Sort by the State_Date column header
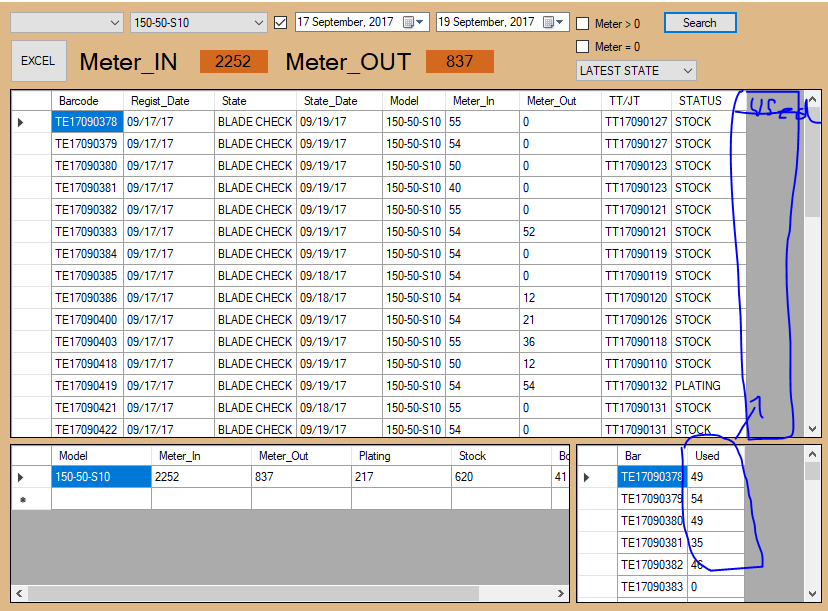This screenshot has height=611, width=828. point(340,101)
